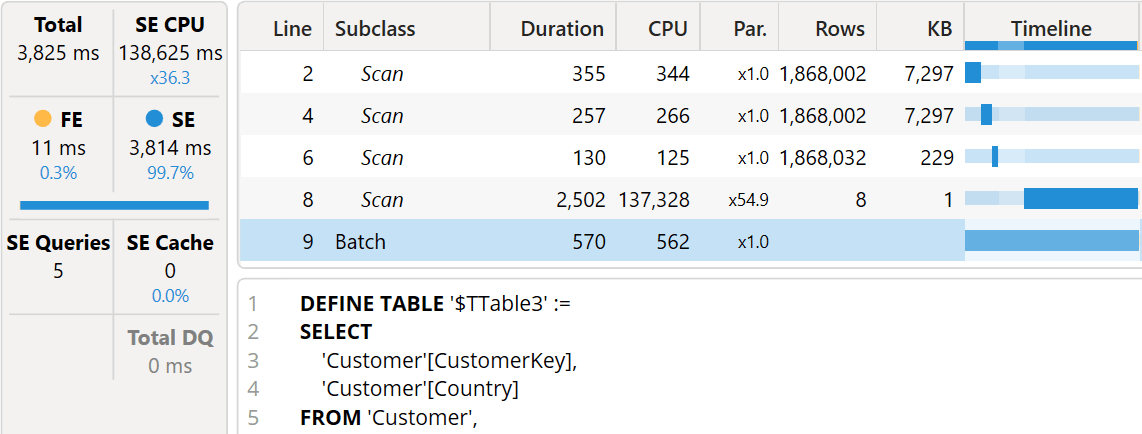
Task: Click the timeline bar of Batch row
Action: [x=1051, y=241]
